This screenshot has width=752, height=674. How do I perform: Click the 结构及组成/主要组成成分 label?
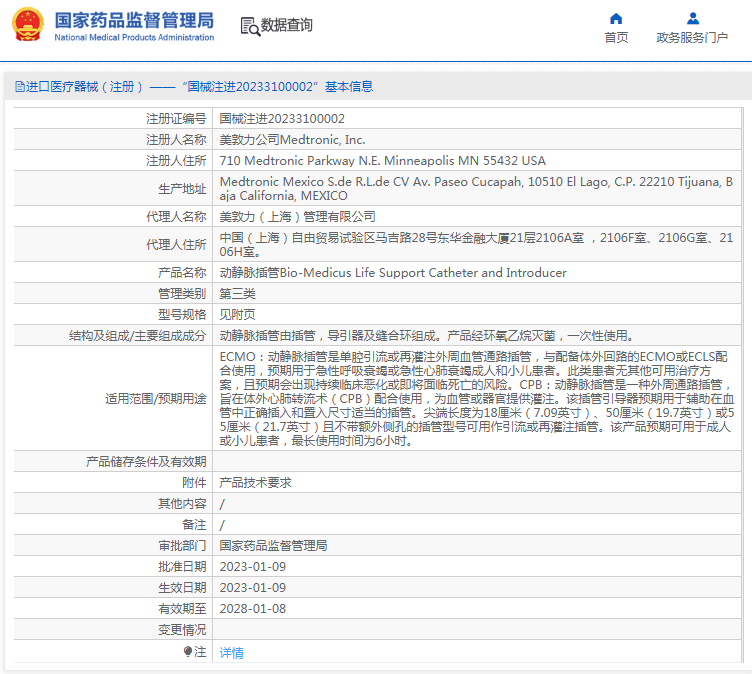point(138,336)
